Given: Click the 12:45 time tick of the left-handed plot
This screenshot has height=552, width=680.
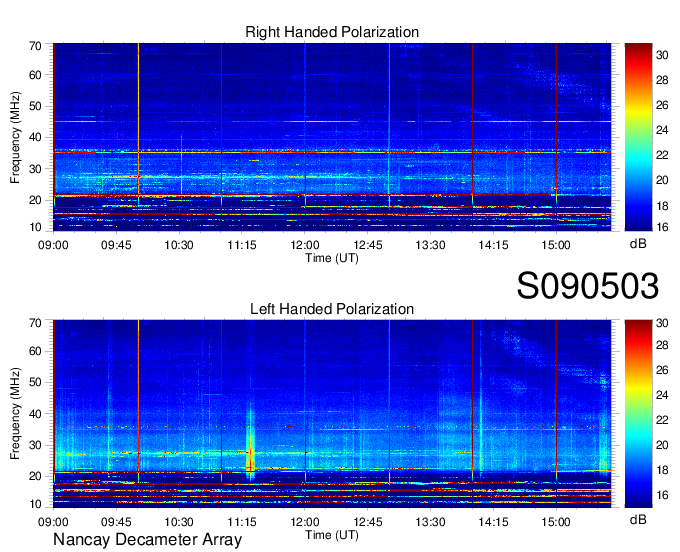Looking at the screenshot, I should coord(368,522).
